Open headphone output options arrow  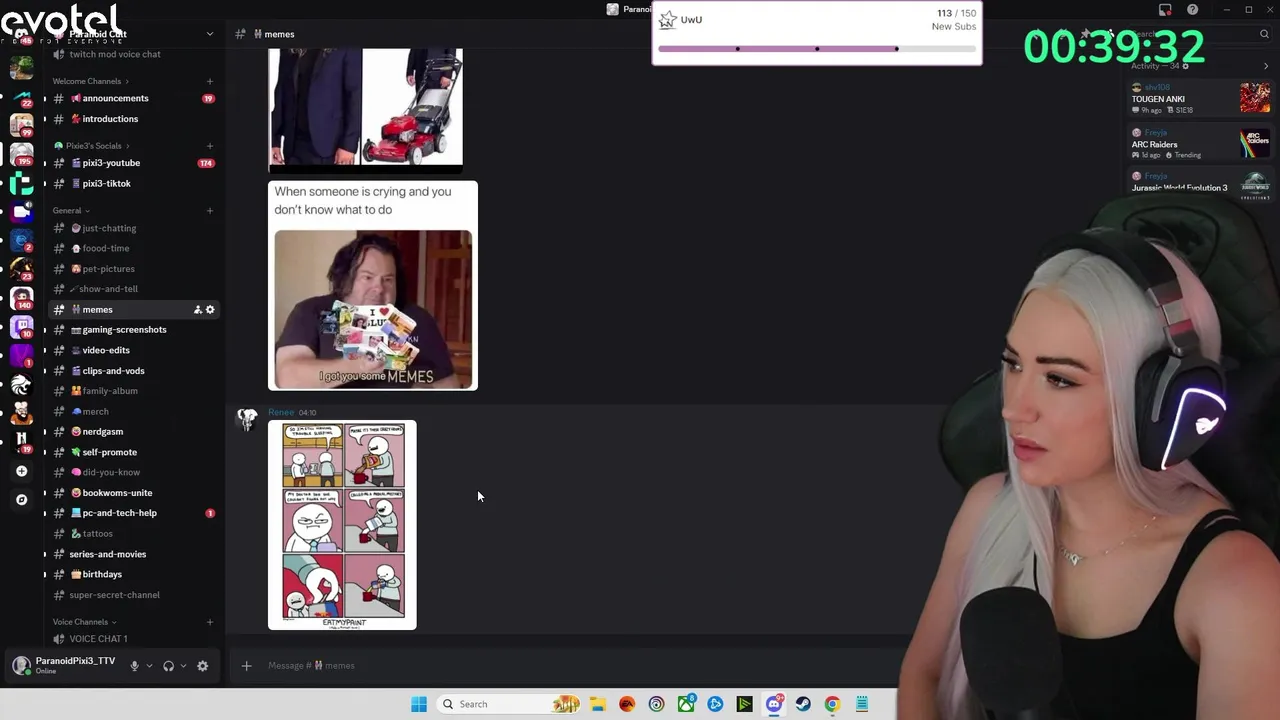183,666
